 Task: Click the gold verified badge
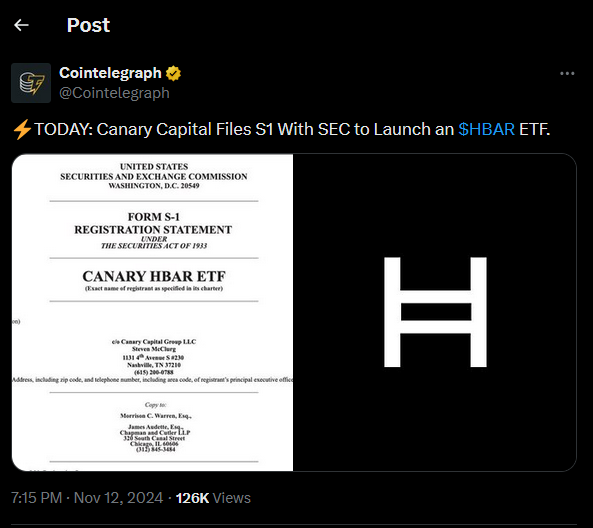click(x=173, y=73)
